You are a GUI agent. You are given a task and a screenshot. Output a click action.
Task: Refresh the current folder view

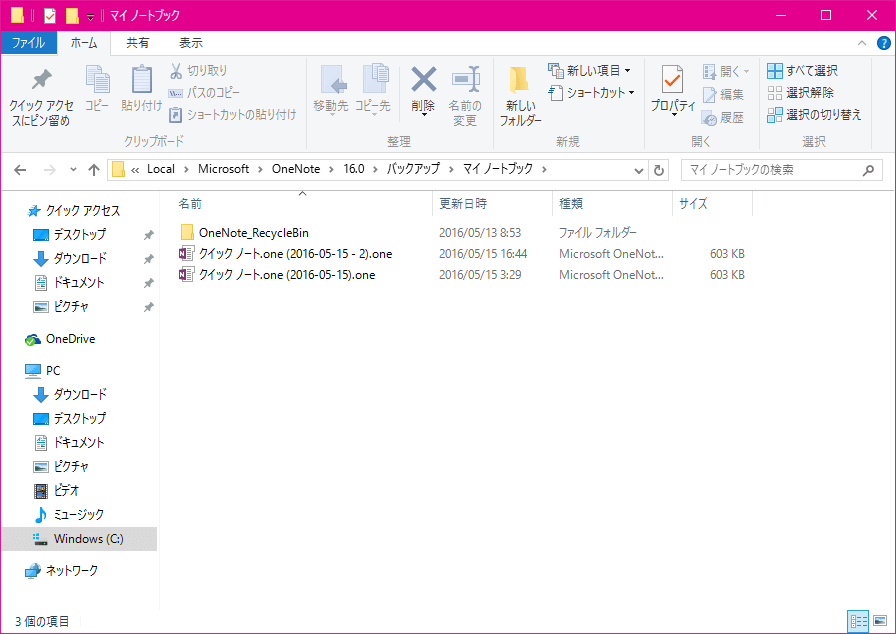tap(659, 170)
